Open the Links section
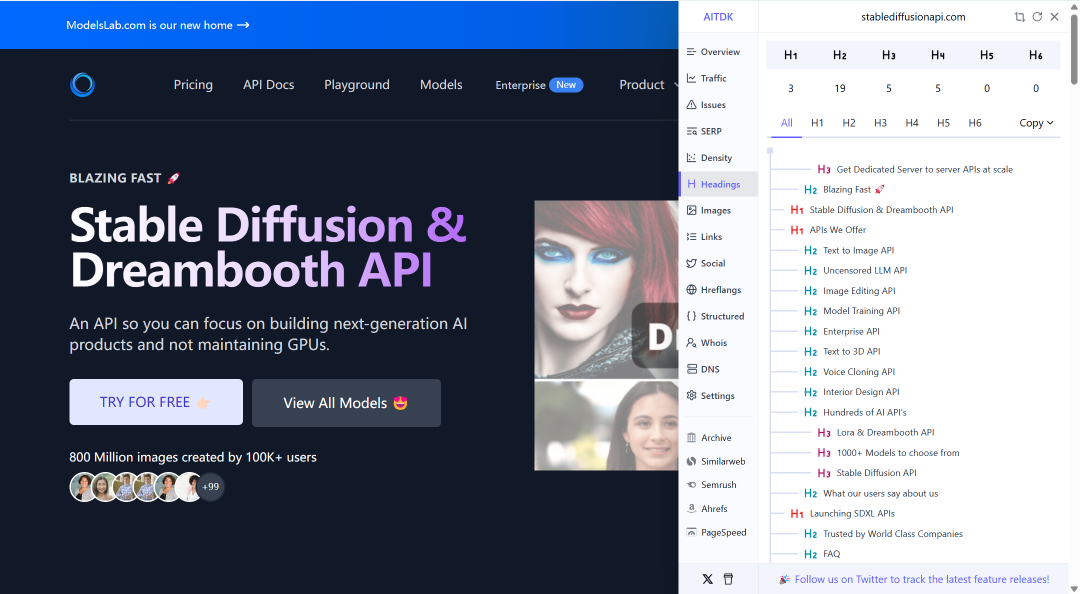The width and height of the screenshot is (1080, 594). click(705, 236)
